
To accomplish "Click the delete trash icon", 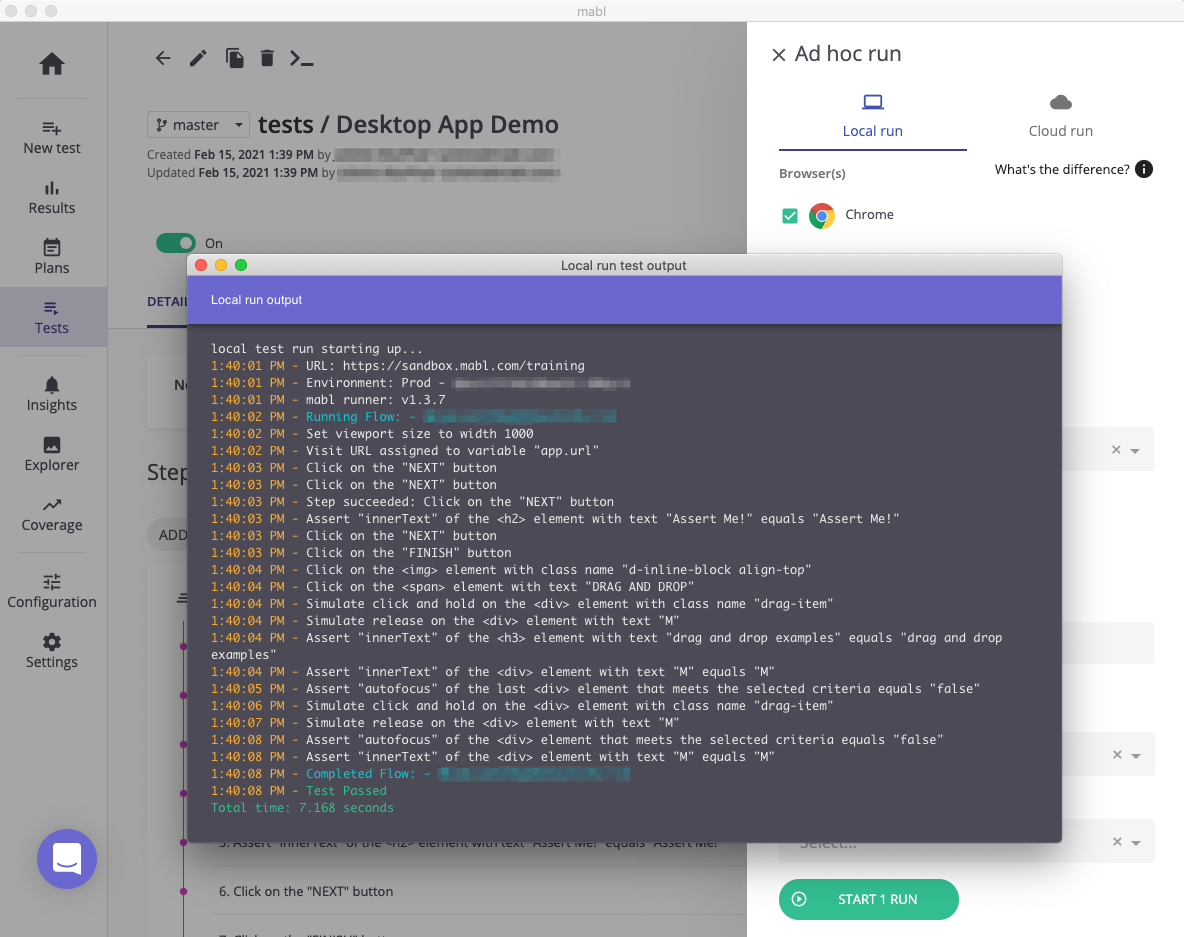I will [267, 58].
